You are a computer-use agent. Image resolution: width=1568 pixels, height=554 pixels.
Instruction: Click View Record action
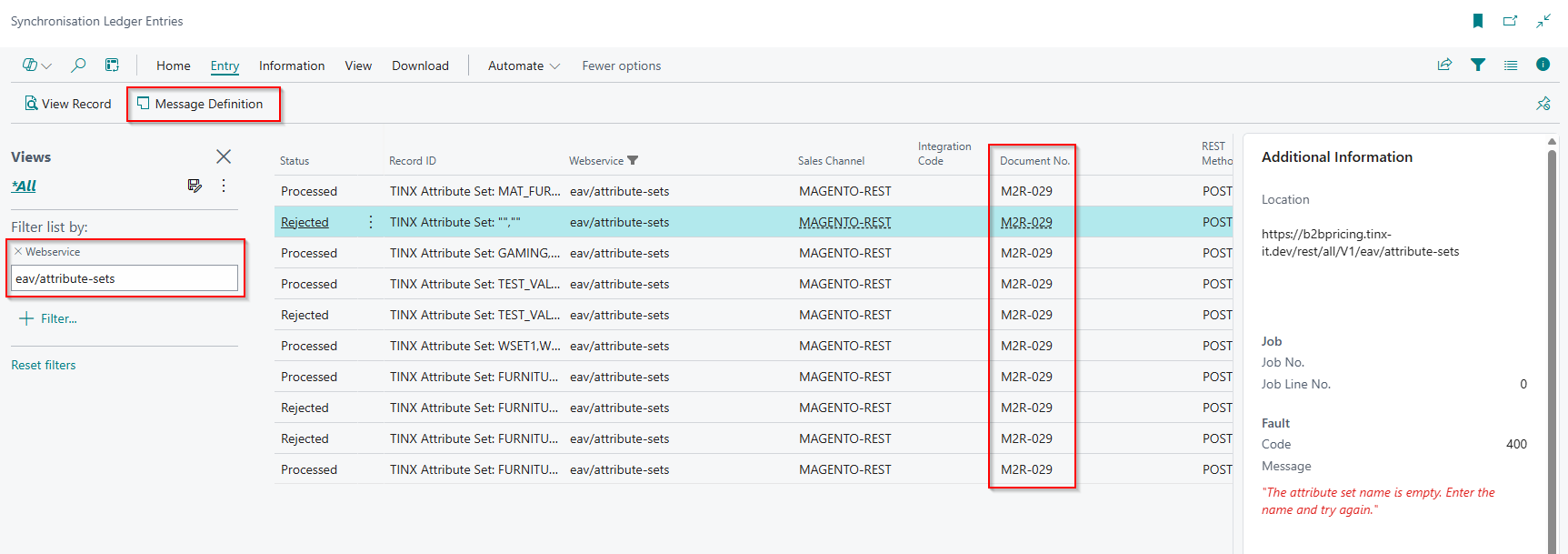click(x=67, y=104)
